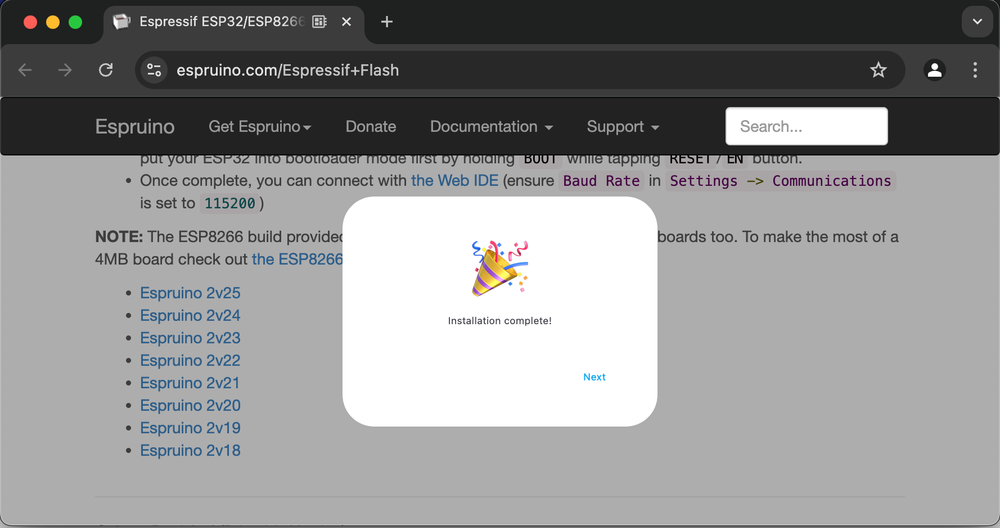Image resolution: width=1000 pixels, height=528 pixels.
Task: Open the ESP8266 link in the note
Action: click(297, 259)
